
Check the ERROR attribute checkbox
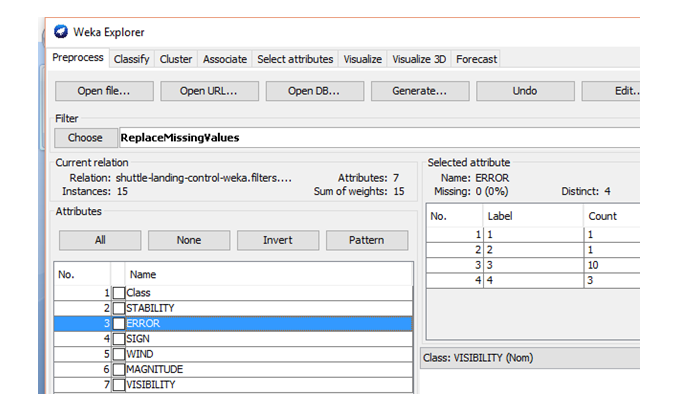[119, 324]
